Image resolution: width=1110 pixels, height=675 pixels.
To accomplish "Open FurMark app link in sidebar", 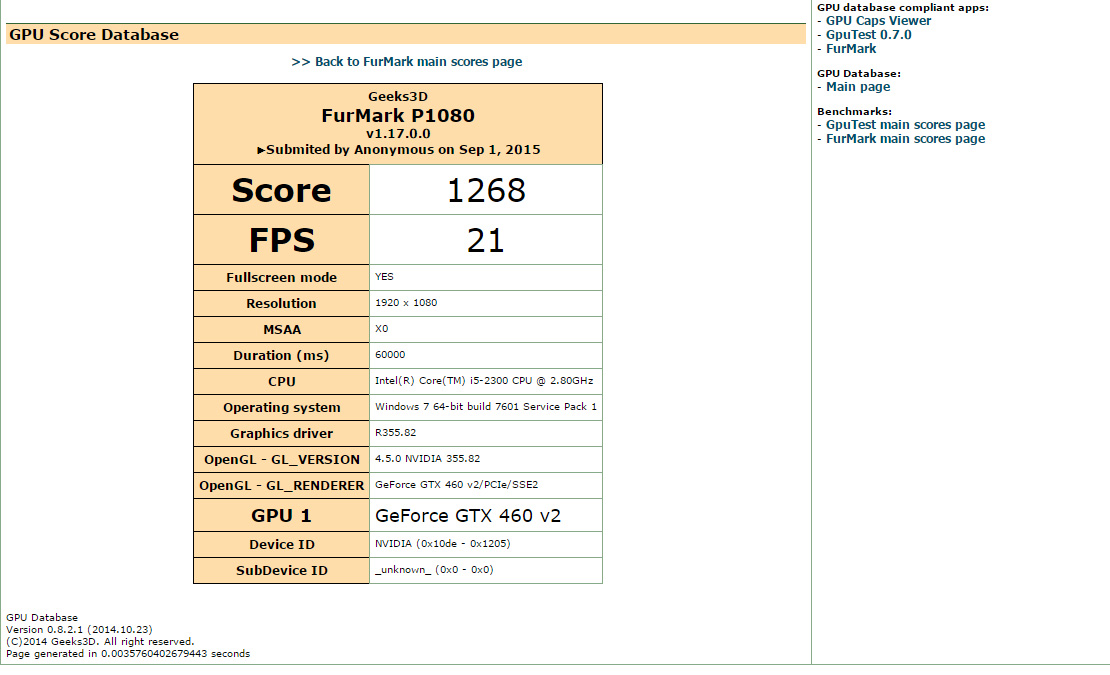I will point(850,49).
